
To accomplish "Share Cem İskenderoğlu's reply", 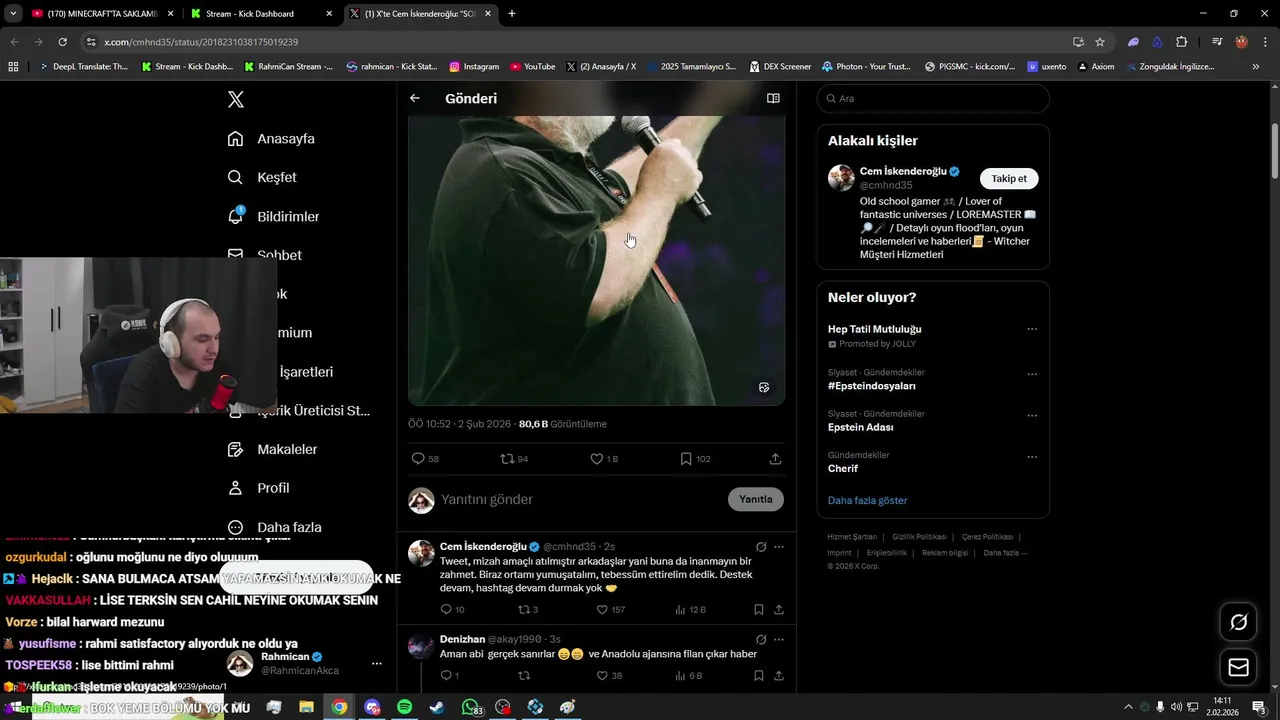I will pyautogui.click(x=779, y=609).
